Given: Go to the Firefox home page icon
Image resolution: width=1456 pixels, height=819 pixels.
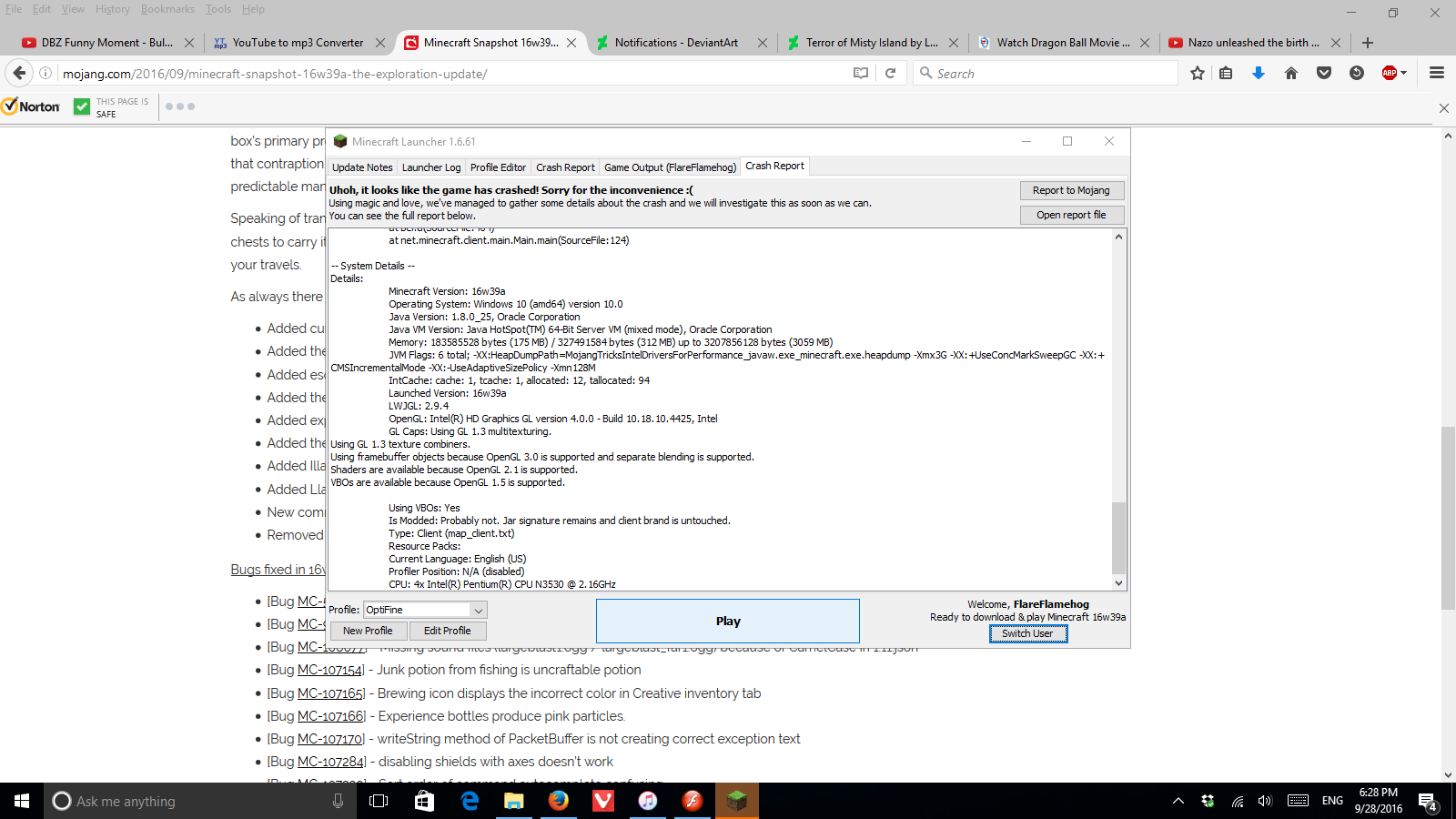Looking at the screenshot, I should pos(1291,73).
